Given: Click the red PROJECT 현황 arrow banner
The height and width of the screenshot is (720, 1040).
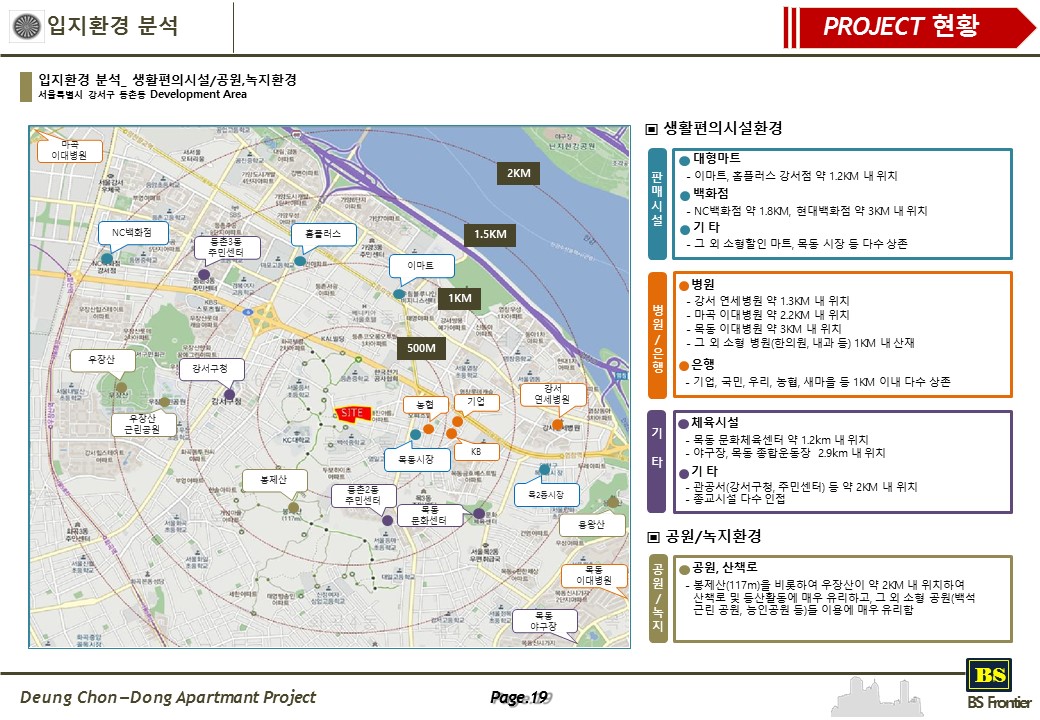Looking at the screenshot, I should coord(909,27).
